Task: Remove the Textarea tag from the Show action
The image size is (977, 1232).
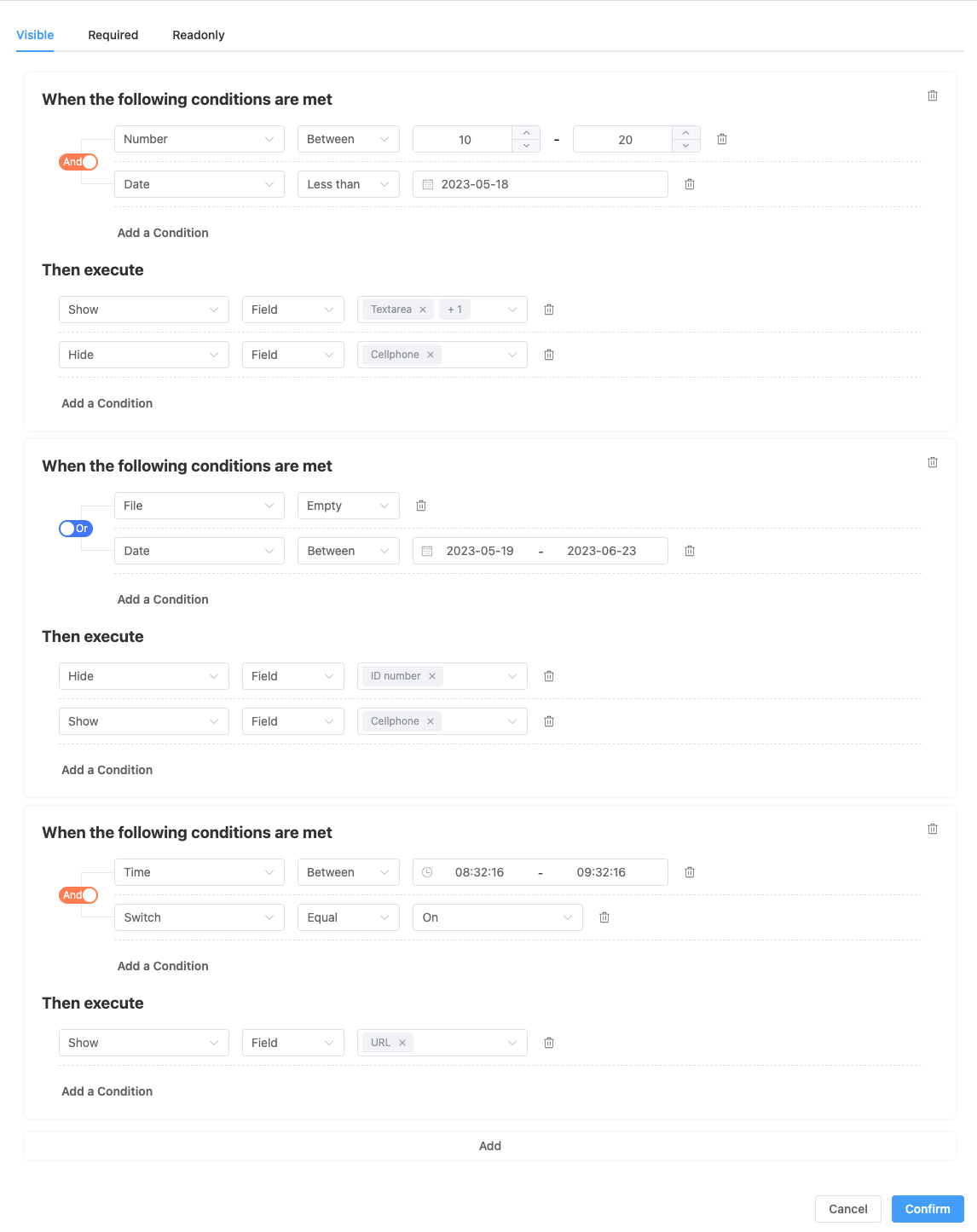Action: click(424, 309)
